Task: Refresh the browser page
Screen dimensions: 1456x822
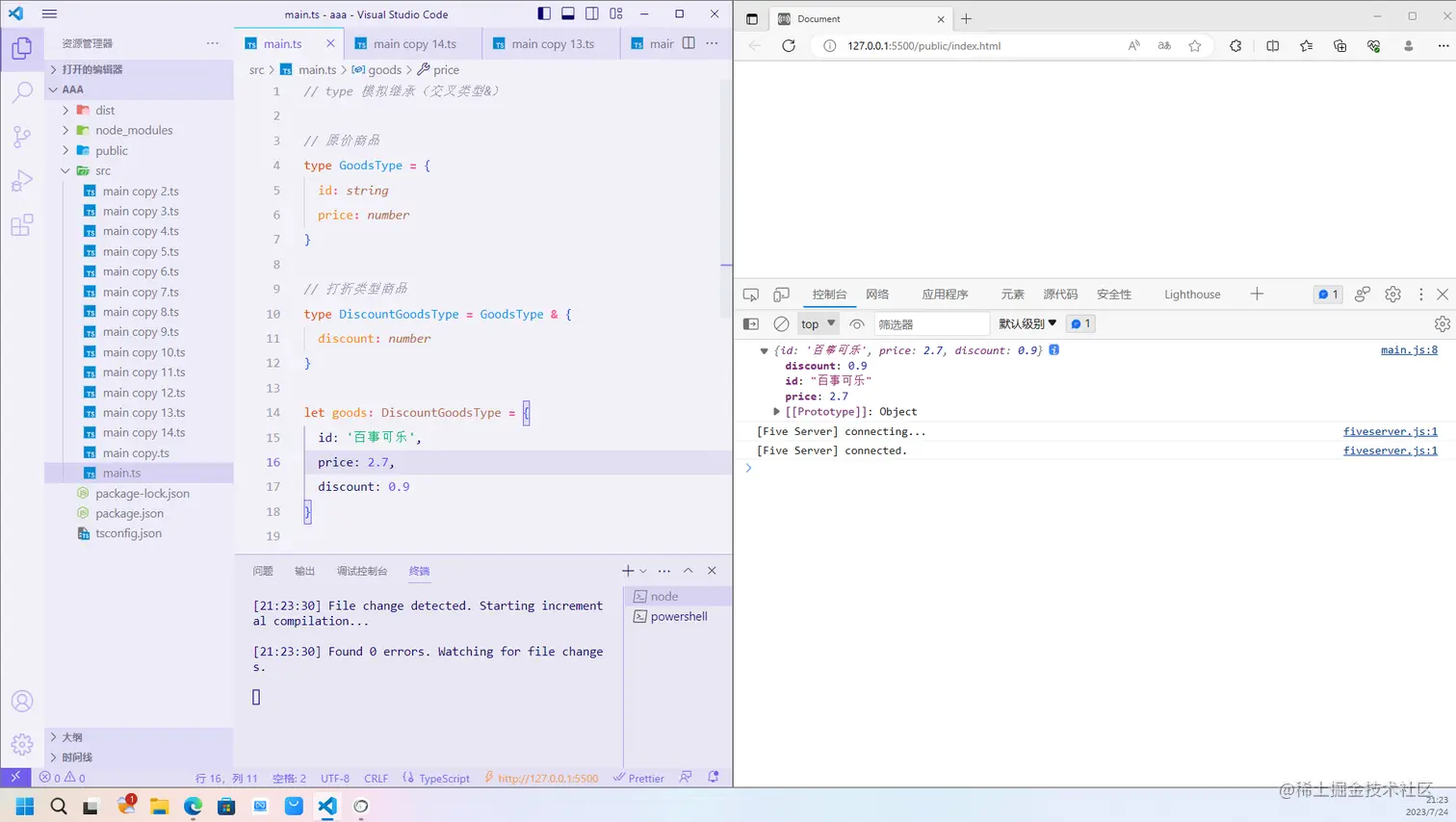Action: point(789,45)
